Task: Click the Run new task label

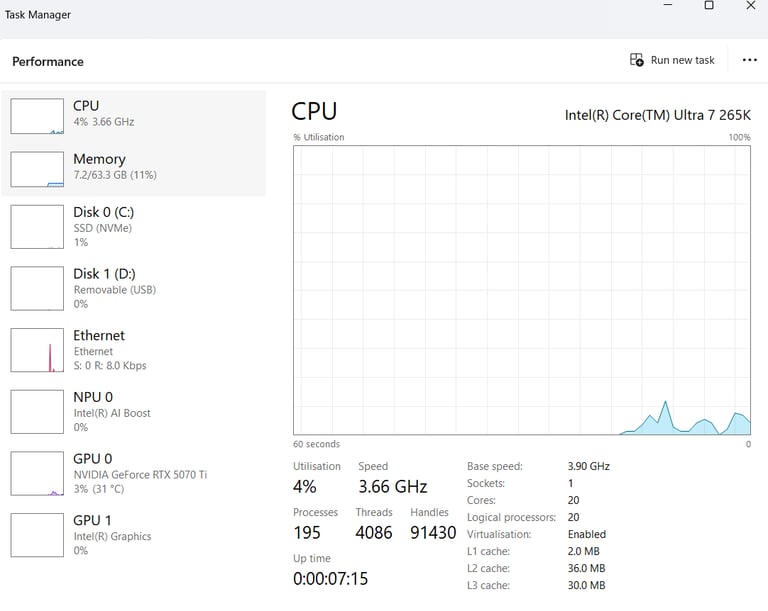Action: pos(682,60)
